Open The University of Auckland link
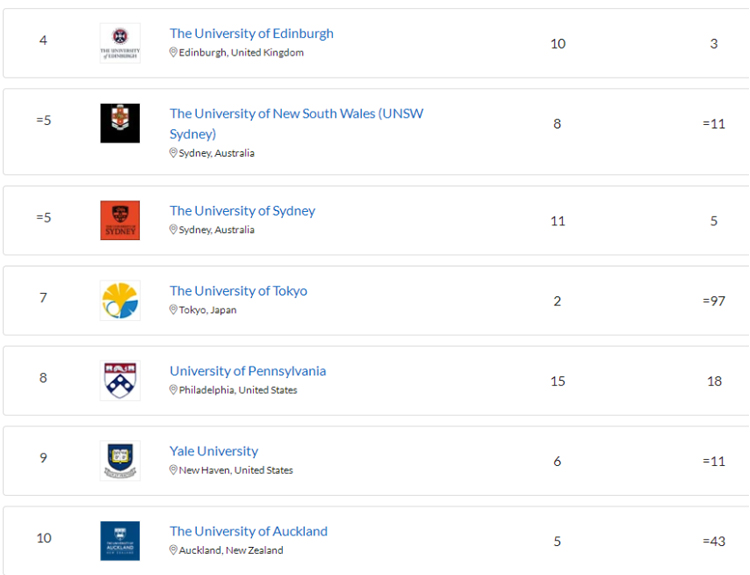The width and height of the screenshot is (750, 575). point(248,530)
